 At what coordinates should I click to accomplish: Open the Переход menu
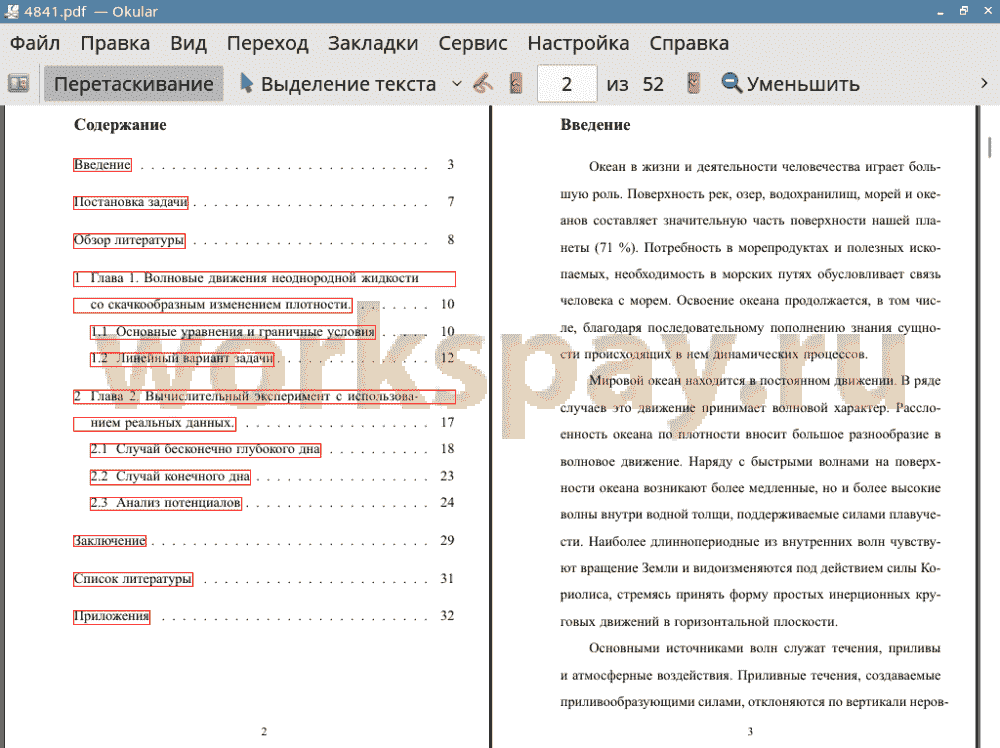pos(267,43)
